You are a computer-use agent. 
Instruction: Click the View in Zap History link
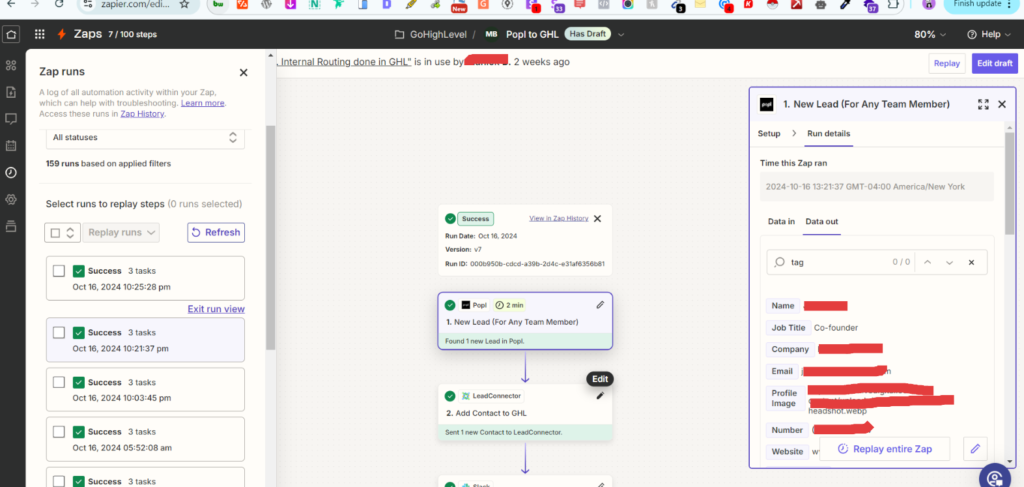click(x=558, y=218)
